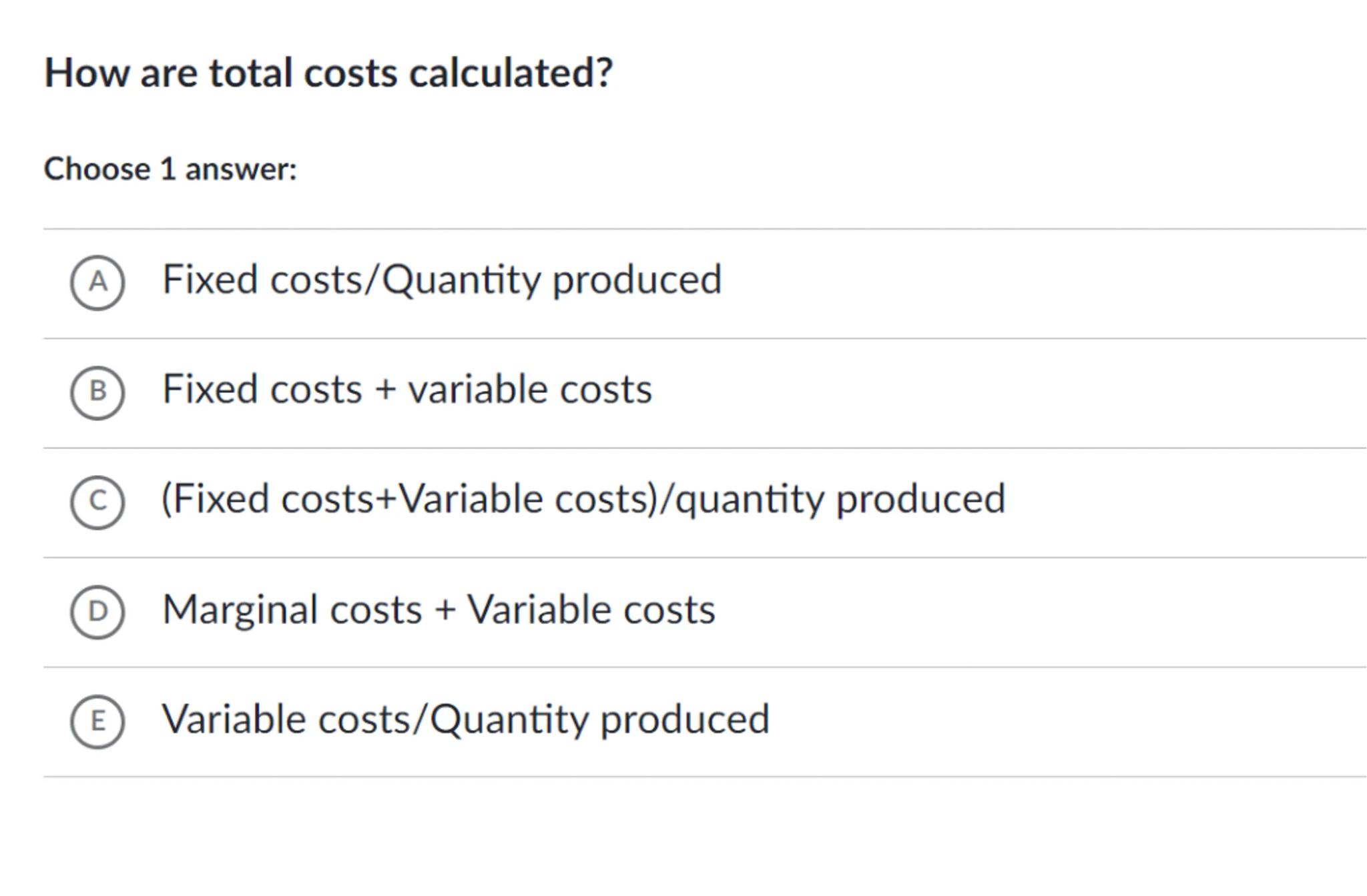Click the plus sign in option B
This screenshot has height=896, width=1367.
coord(385,390)
